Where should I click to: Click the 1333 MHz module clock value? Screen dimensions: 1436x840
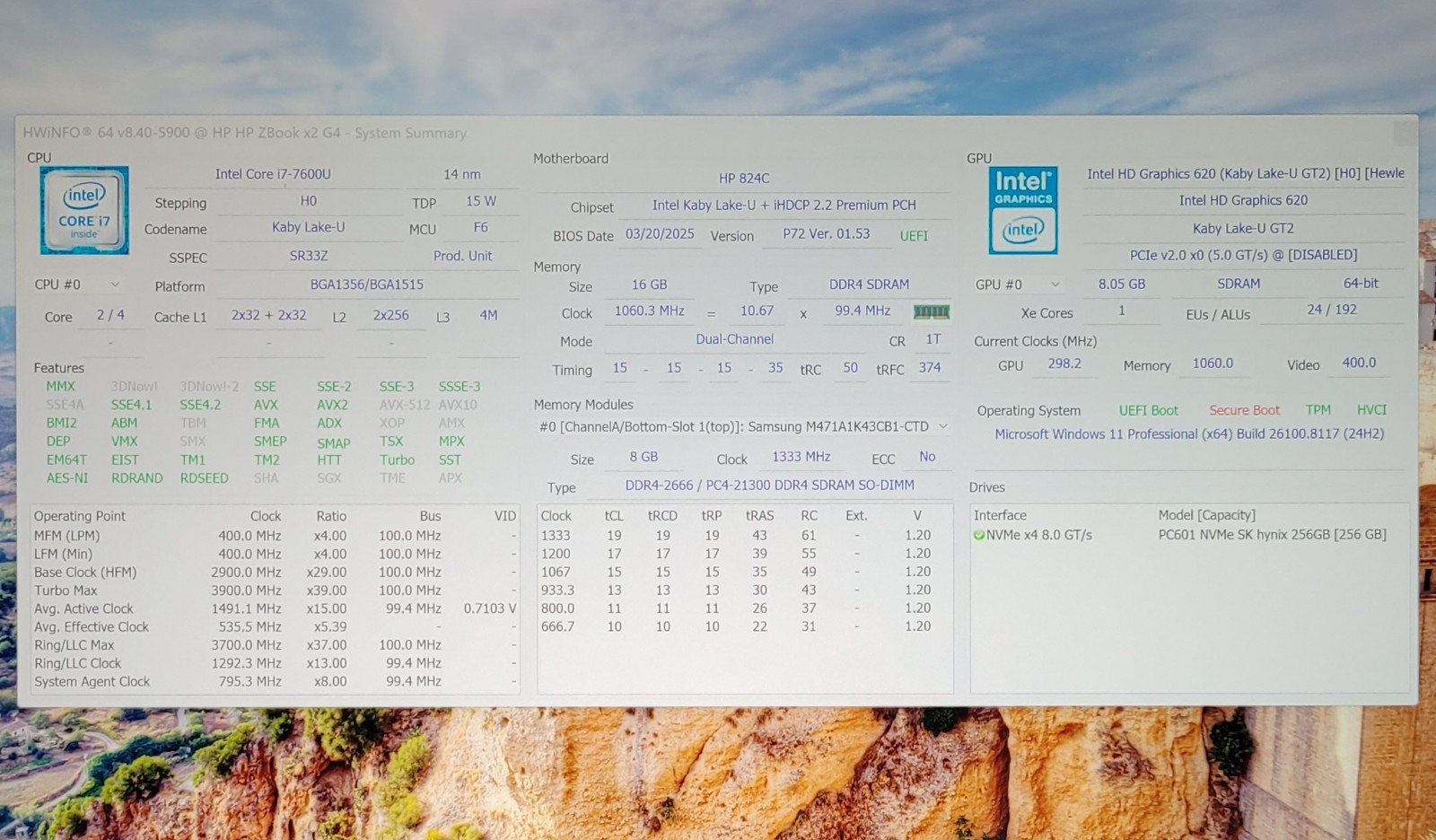(801, 457)
